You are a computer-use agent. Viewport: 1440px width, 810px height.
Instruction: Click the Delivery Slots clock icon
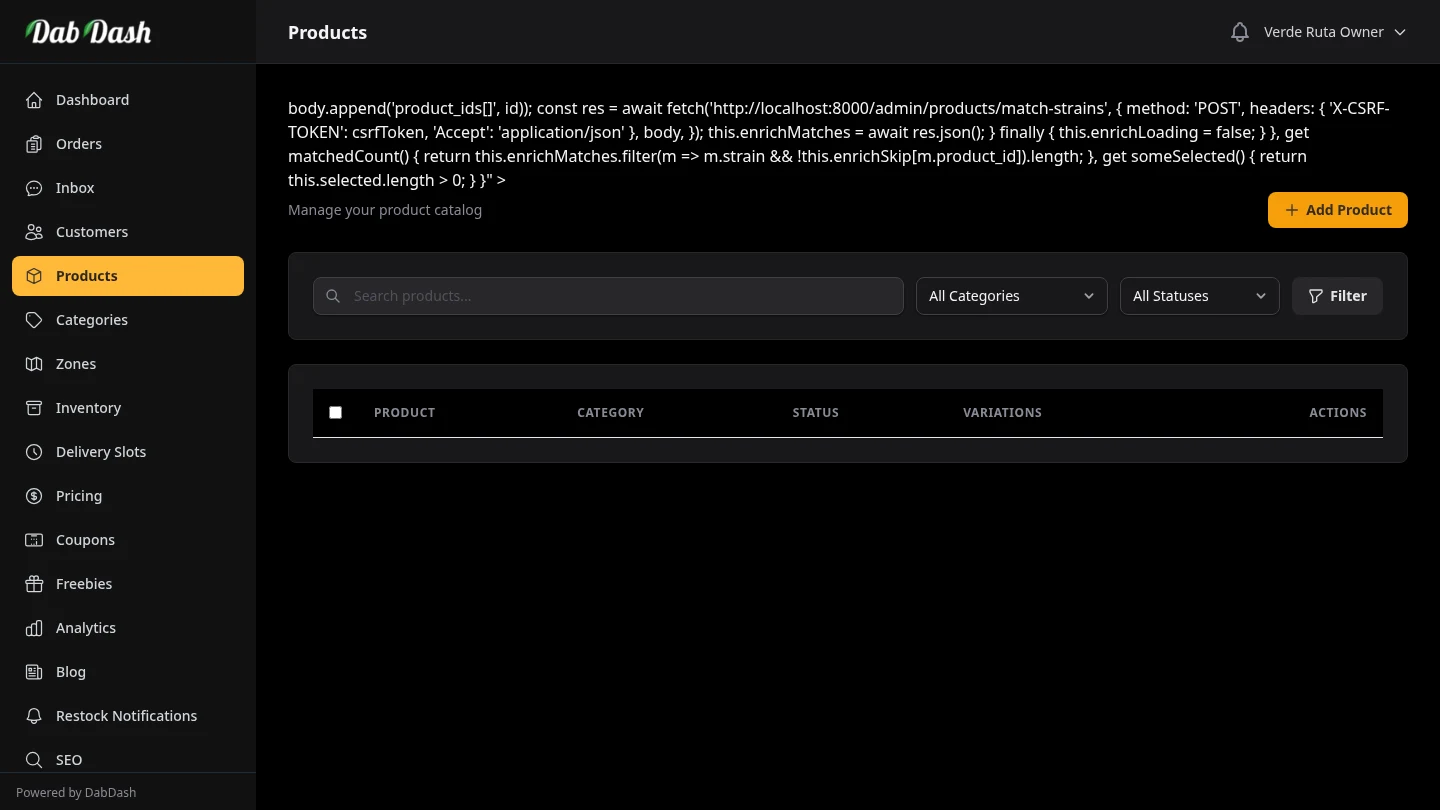33,452
